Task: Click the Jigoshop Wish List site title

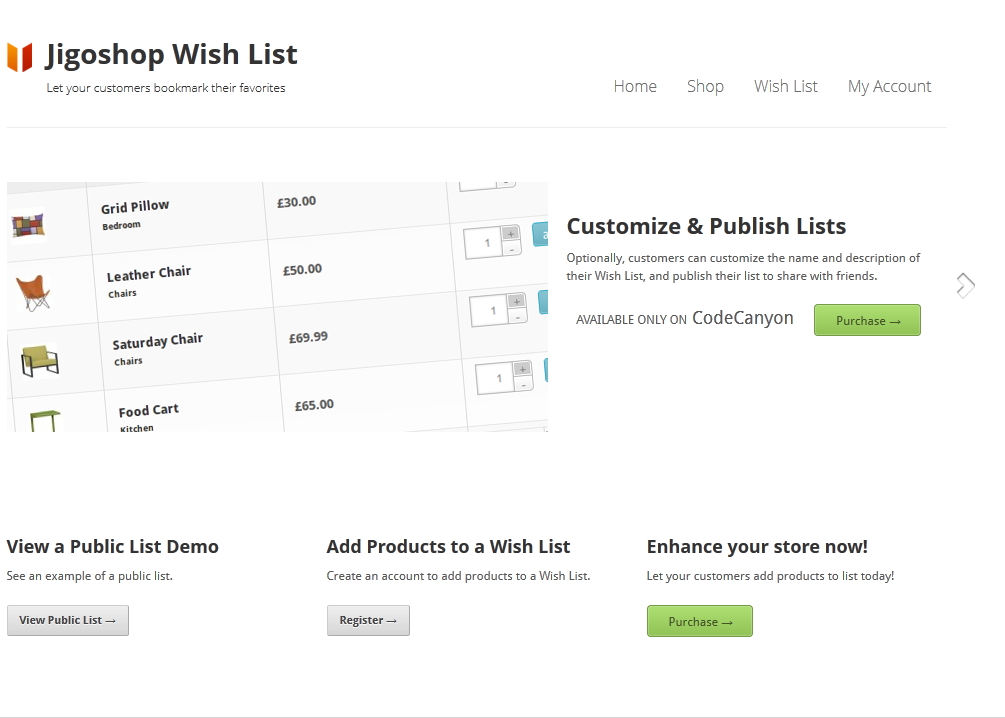Action: (x=172, y=54)
